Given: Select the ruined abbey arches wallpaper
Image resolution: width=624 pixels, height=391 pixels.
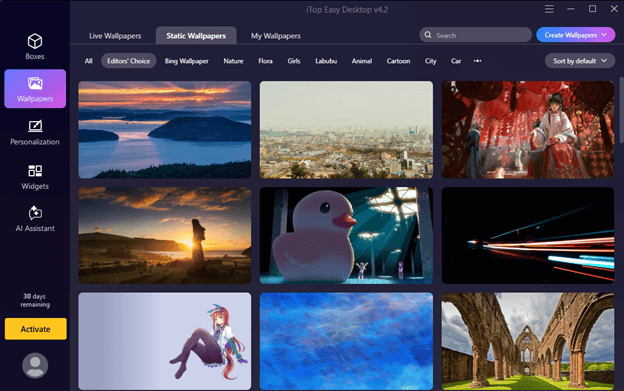Looking at the screenshot, I should [528, 341].
